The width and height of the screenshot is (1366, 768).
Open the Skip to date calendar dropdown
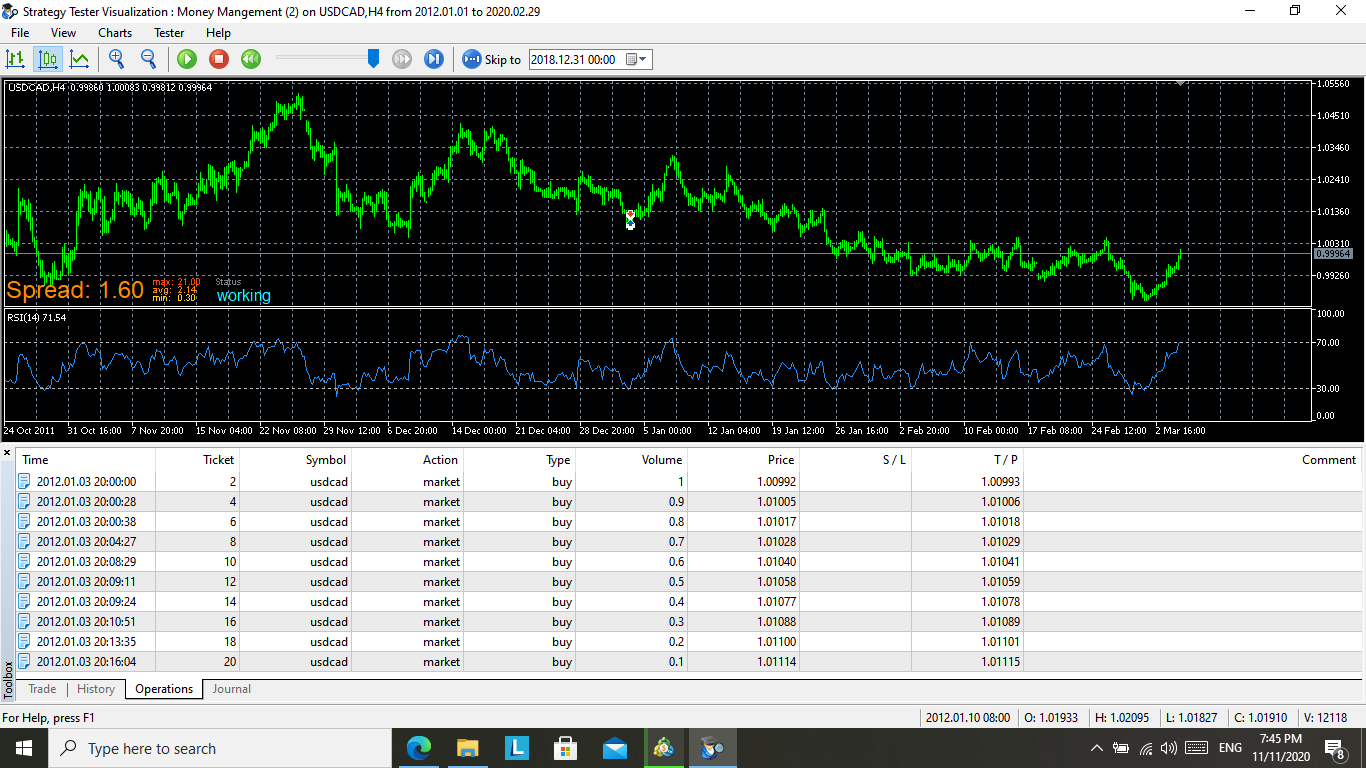pos(637,59)
